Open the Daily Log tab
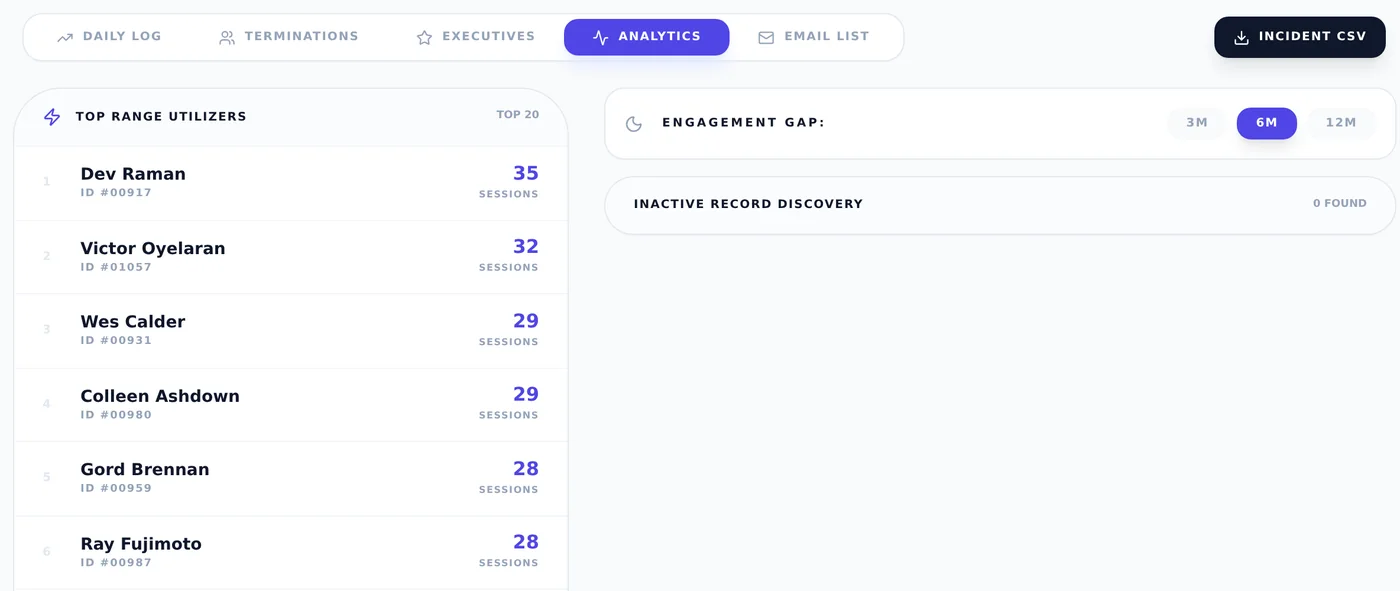Screen dimensions: 1400x591 (x=109, y=37)
